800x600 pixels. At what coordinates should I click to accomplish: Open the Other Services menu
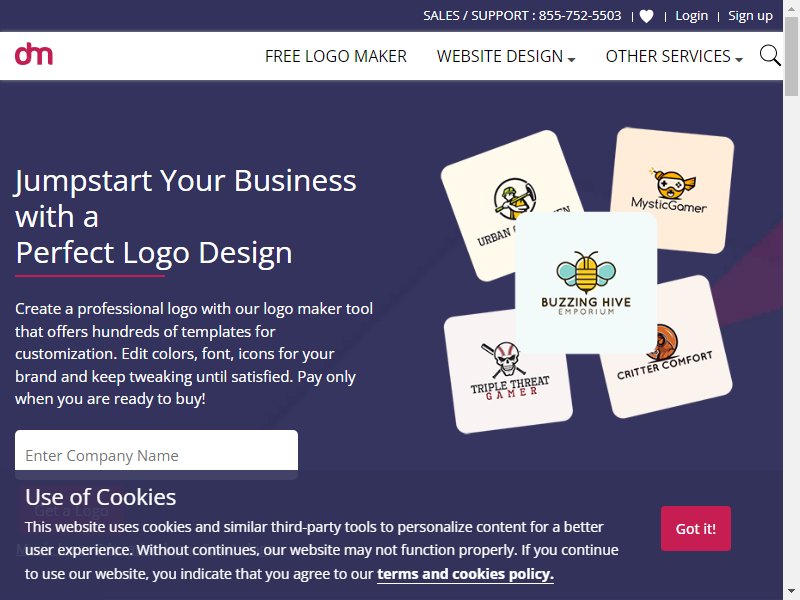coord(668,56)
